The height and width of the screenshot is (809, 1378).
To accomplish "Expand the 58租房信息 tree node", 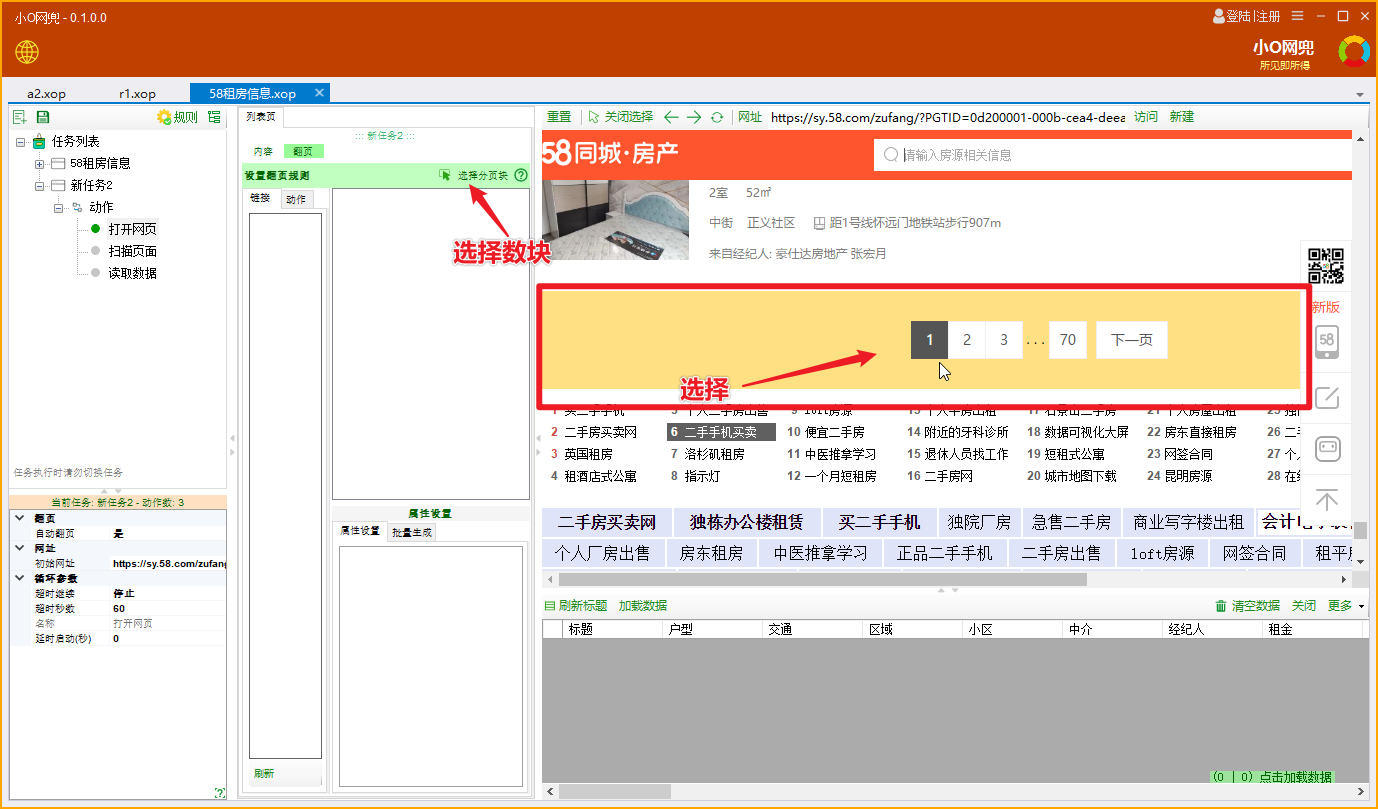I will tap(39, 163).
